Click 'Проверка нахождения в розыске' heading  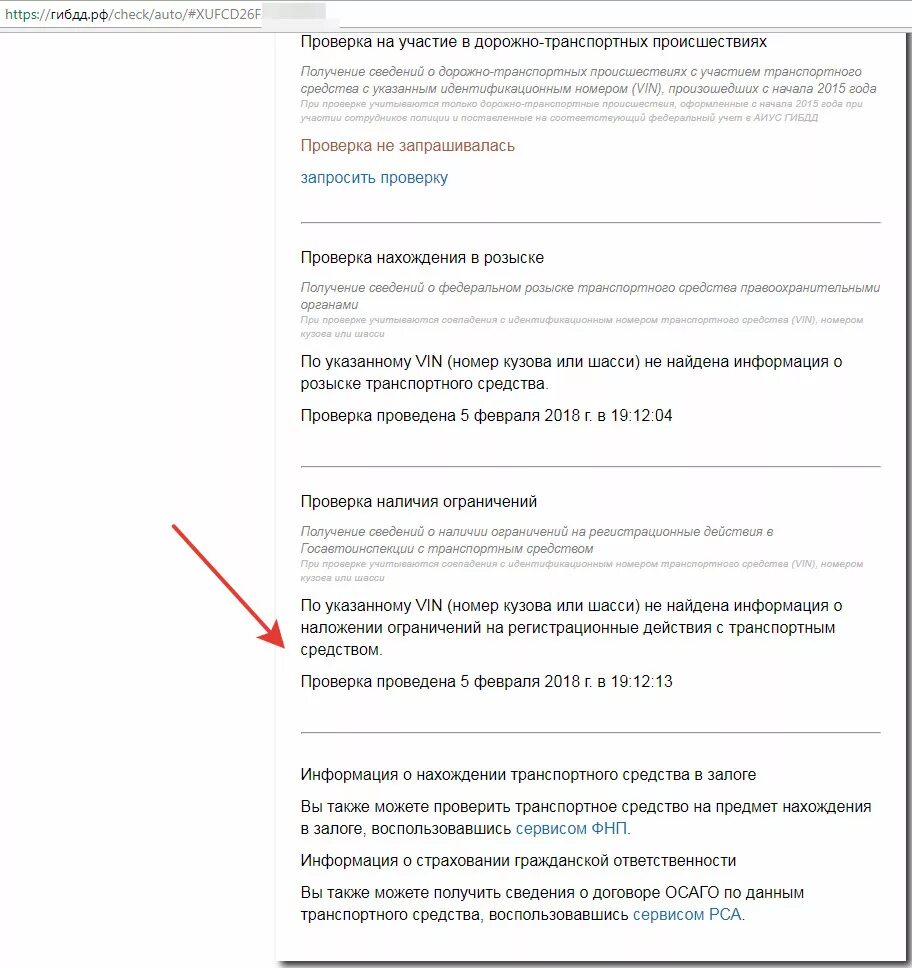click(422, 257)
